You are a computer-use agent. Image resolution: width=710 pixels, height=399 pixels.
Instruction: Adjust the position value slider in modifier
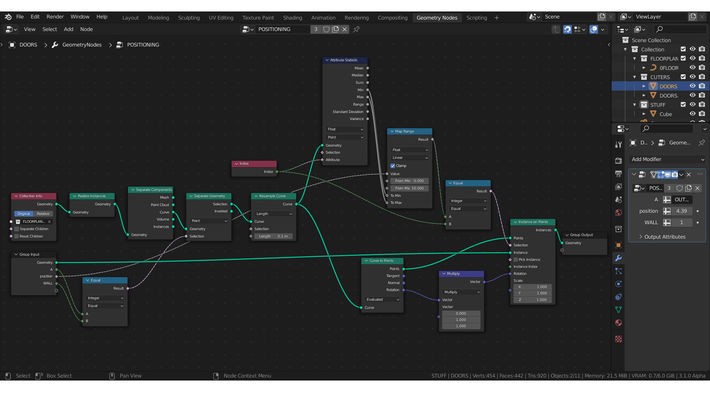pos(682,211)
